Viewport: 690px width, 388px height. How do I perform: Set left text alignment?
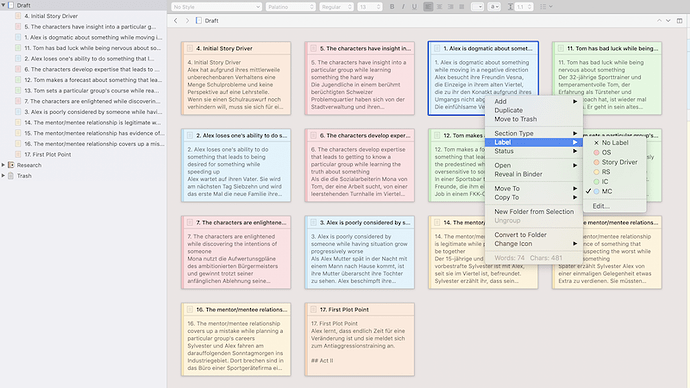[428, 7]
